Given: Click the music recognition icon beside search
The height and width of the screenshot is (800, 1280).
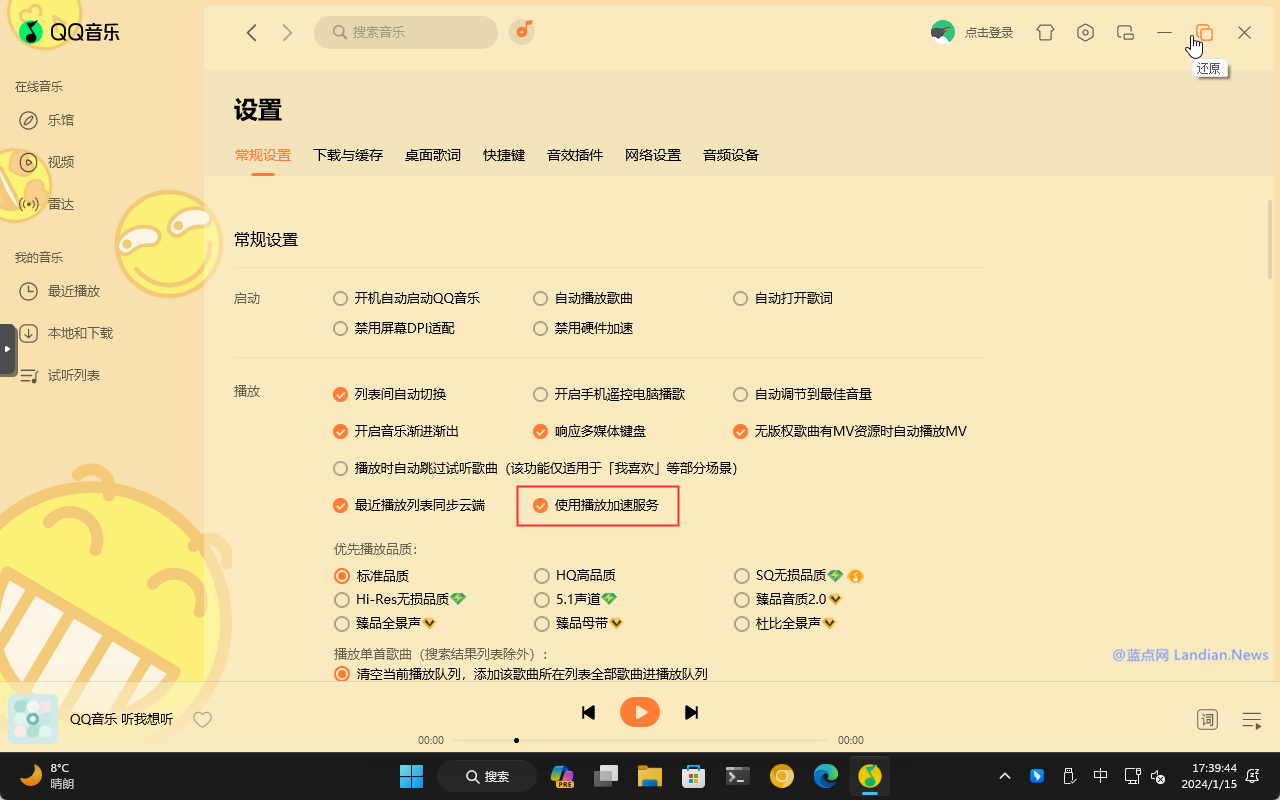Looking at the screenshot, I should [522, 32].
